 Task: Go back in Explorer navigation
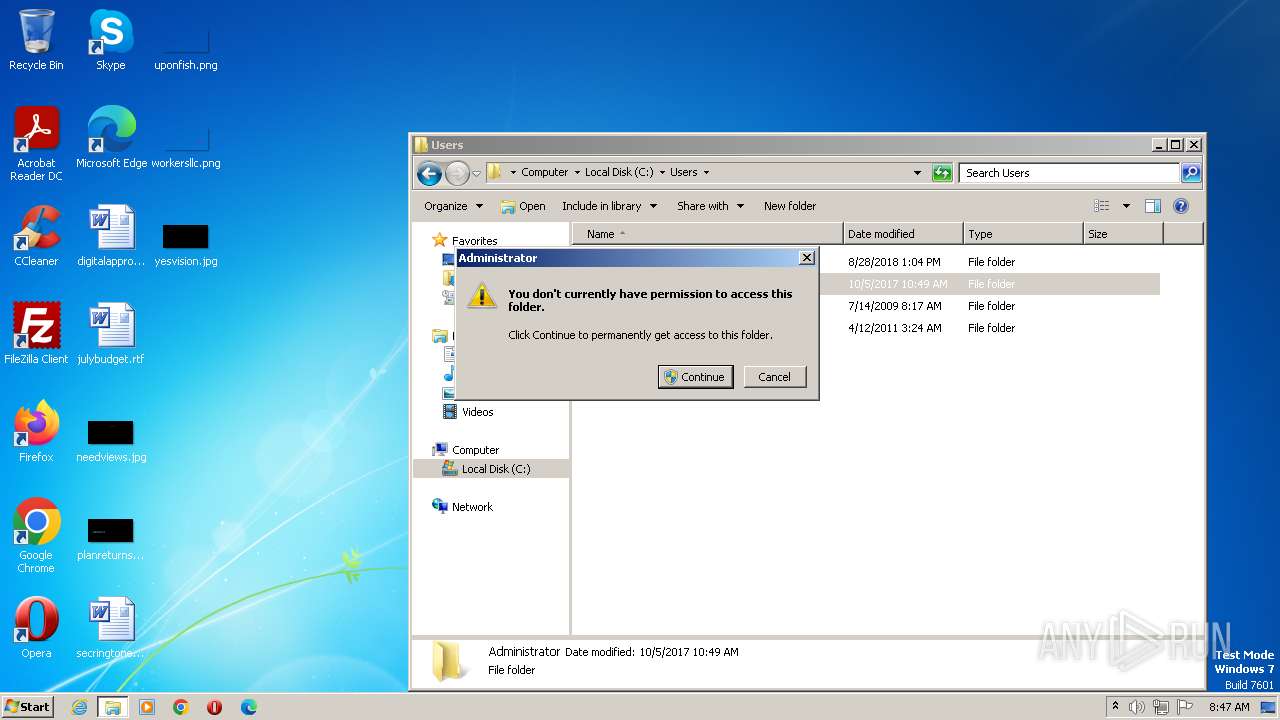pyautogui.click(x=430, y=173)
